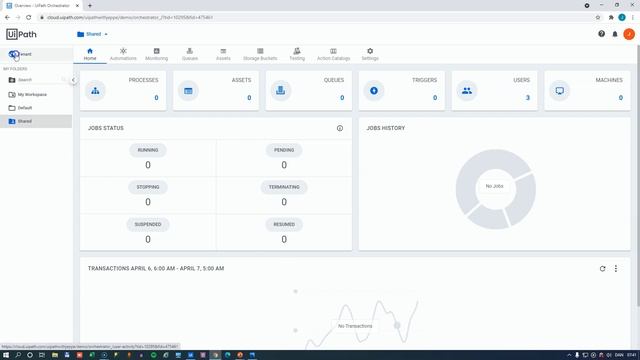The image size is (640, 360).
Task: Open the Windows Start menu
Action: (x=6, y=355)
